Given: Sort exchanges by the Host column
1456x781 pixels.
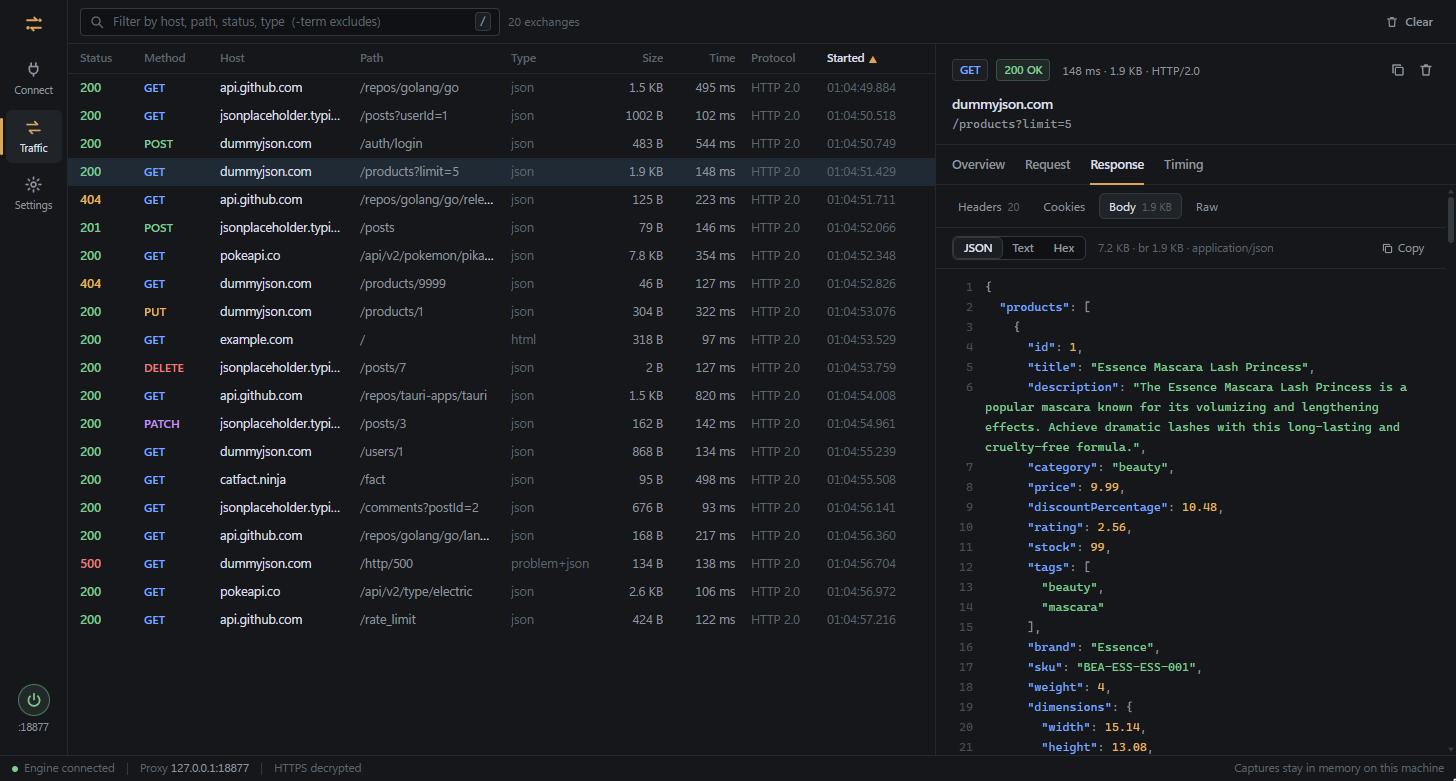Looking at the screenshot, I should [x=232, y=58].
